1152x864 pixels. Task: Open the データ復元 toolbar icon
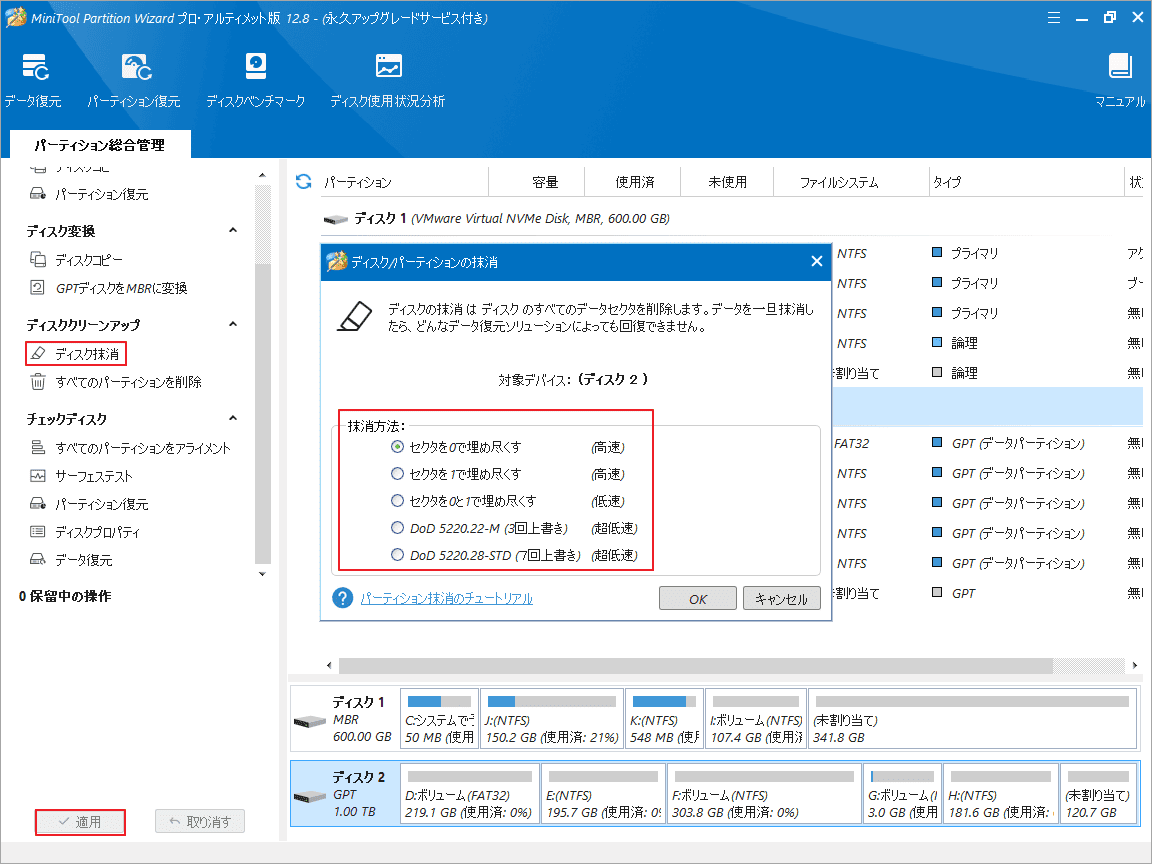[x=34, y=80]
